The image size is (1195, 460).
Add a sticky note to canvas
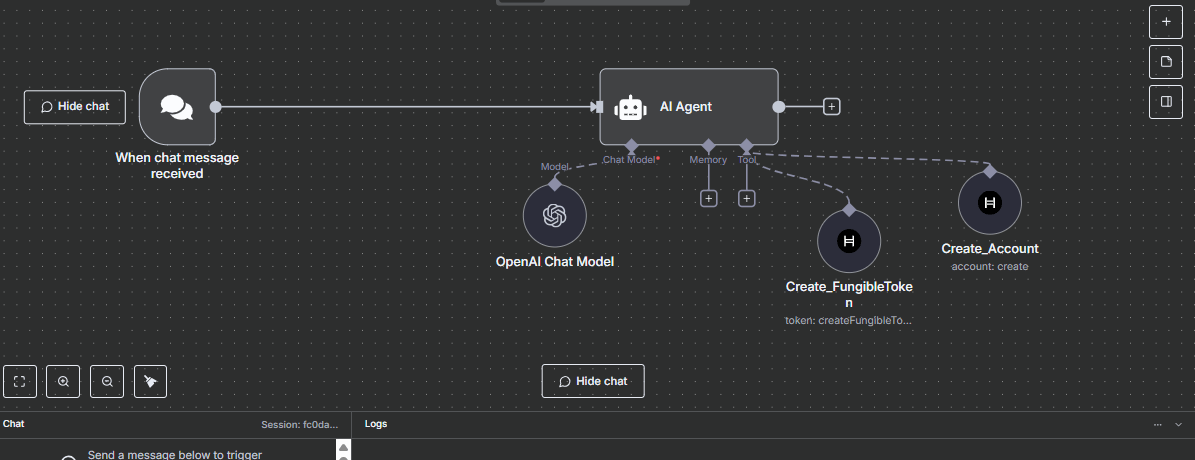tap(1165, 62)
